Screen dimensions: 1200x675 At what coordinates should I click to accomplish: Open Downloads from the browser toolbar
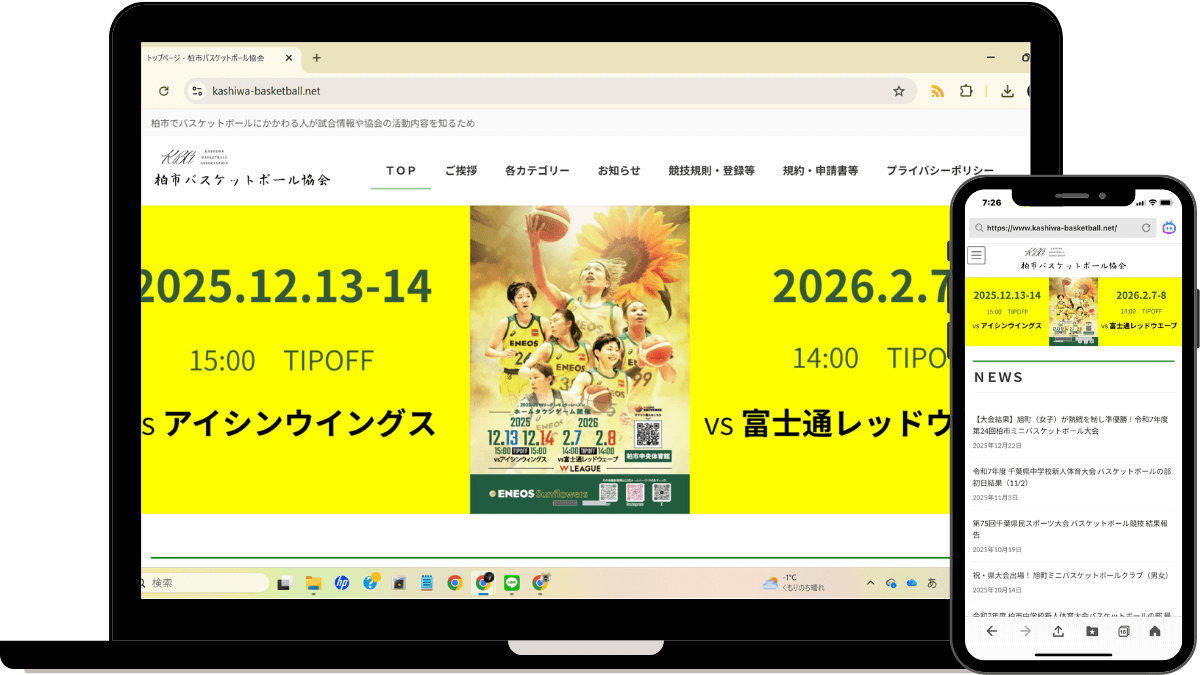[1007, 92]
